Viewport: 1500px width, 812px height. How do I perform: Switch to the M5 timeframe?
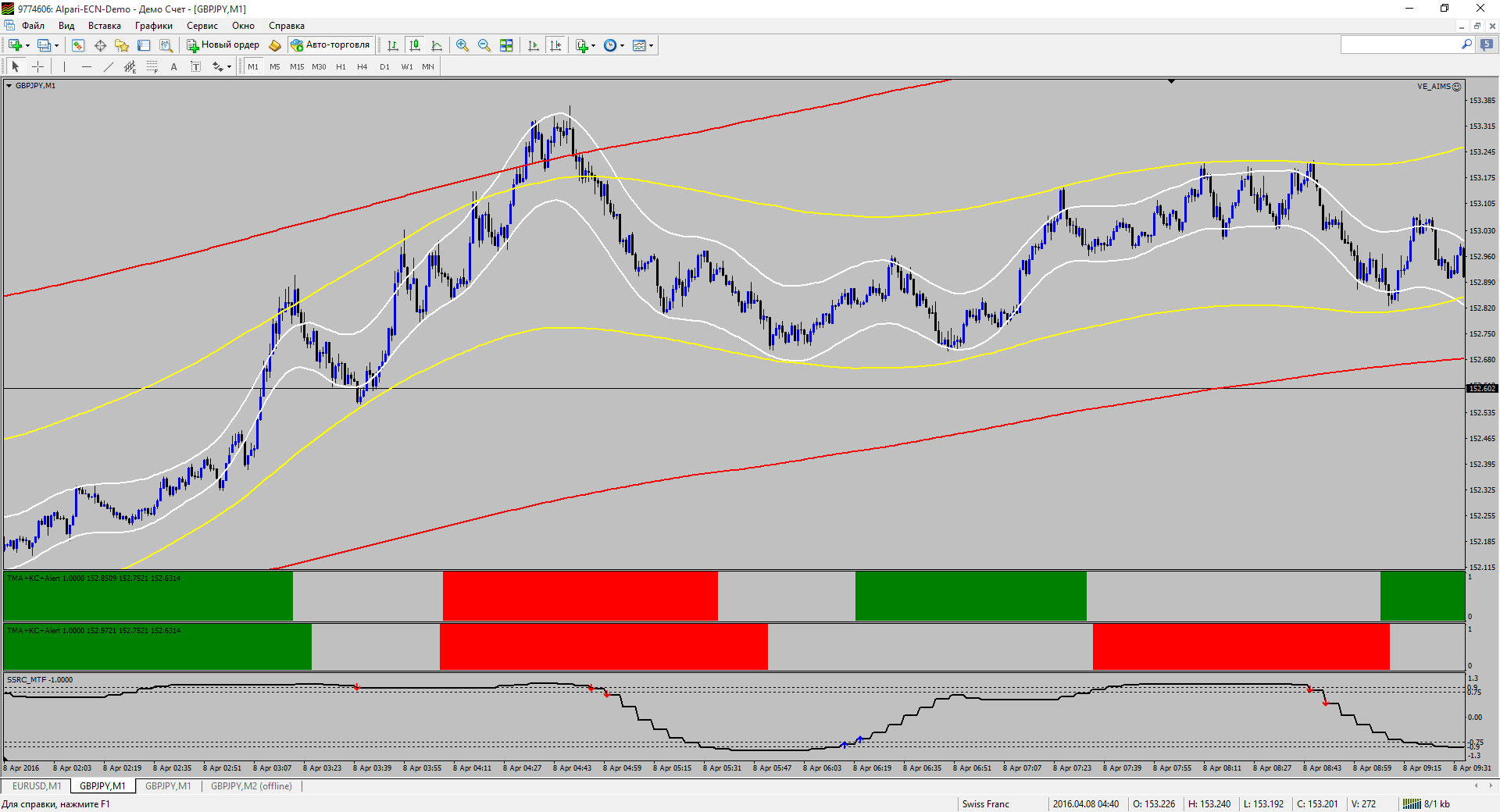[x=275, y=66]
